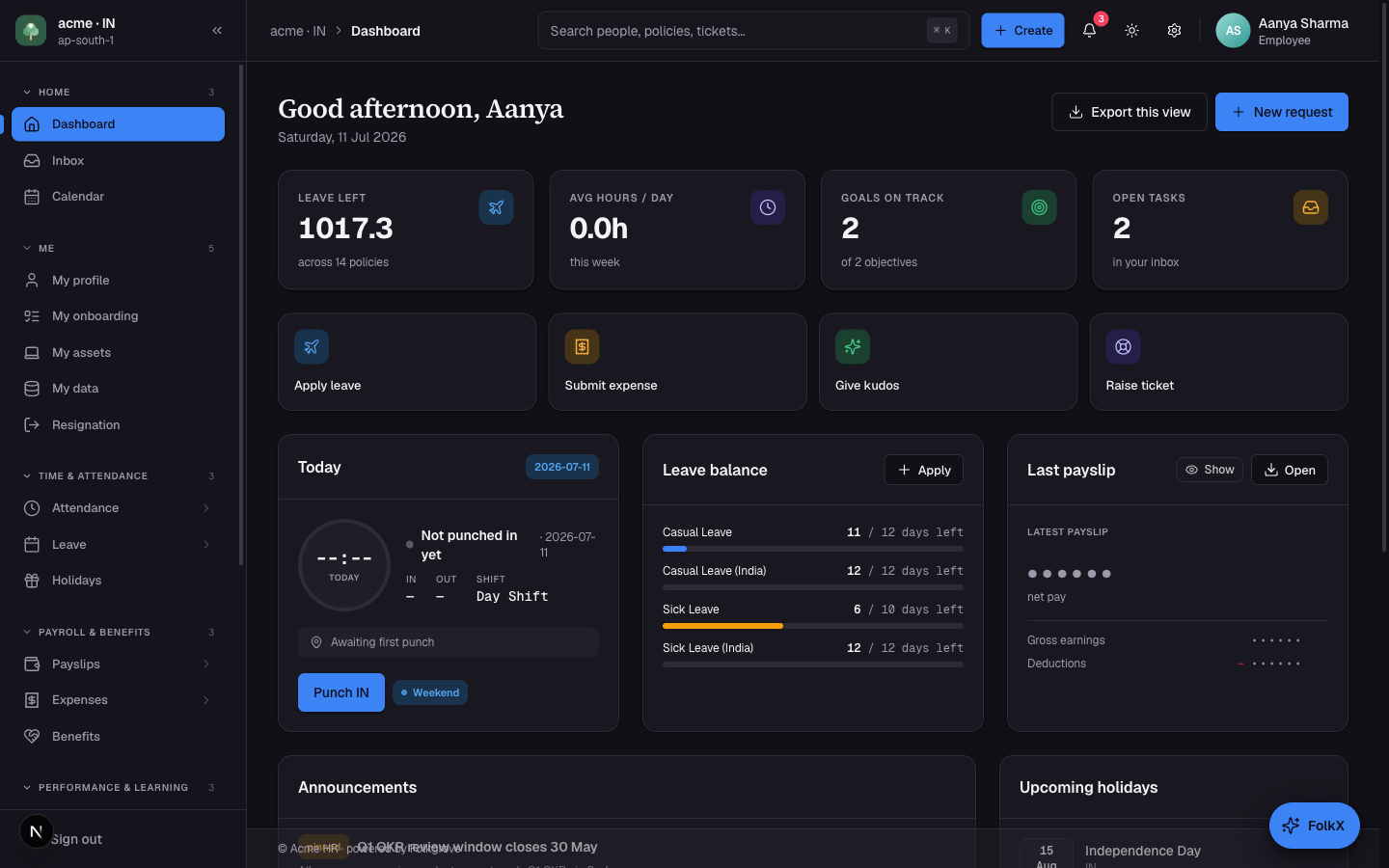This screenshot has height=868, width=1389.
Task: Click the Raise ticket lifebuoy icon
Action: (1123, 347)
